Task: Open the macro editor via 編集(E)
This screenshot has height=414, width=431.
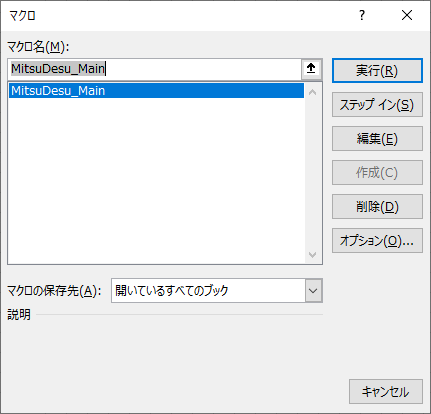Action: (x=377, y=139)
